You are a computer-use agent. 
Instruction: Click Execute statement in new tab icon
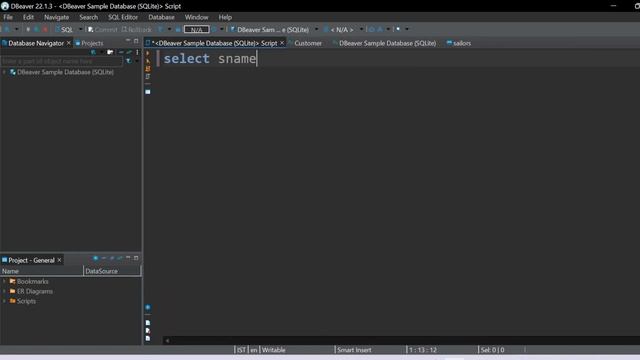pos(148,61)
